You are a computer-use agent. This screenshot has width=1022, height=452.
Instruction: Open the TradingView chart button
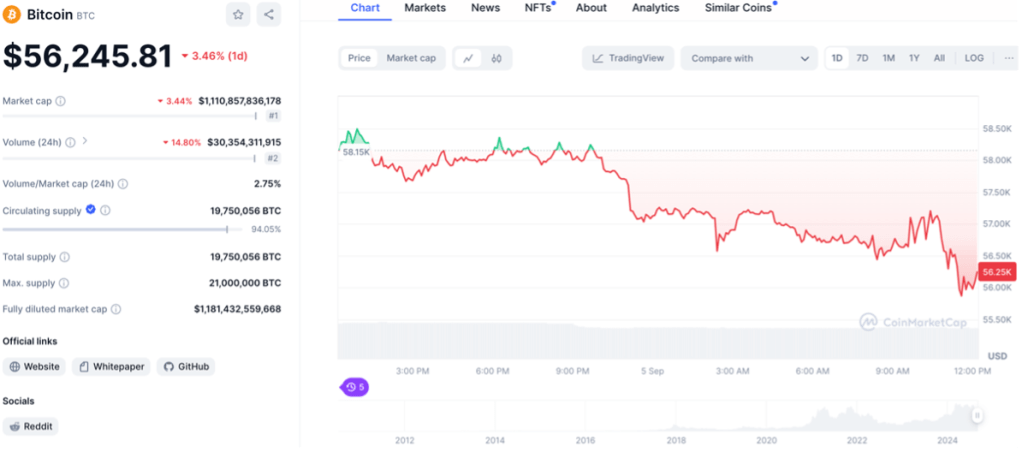tap(628, 58)
